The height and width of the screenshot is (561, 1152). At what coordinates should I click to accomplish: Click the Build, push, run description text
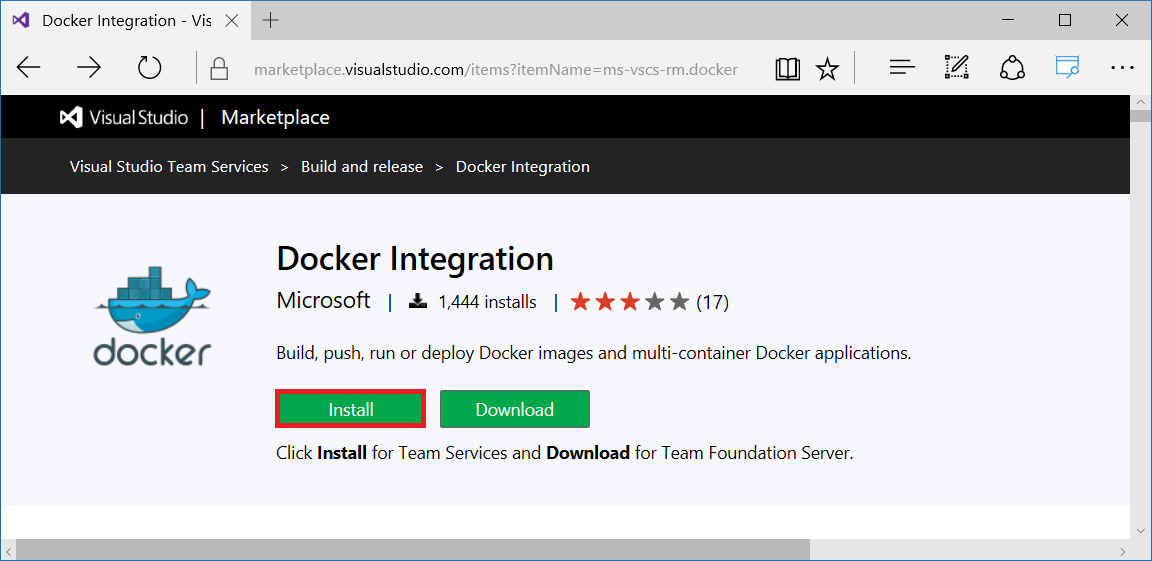(x=594, y=353)
